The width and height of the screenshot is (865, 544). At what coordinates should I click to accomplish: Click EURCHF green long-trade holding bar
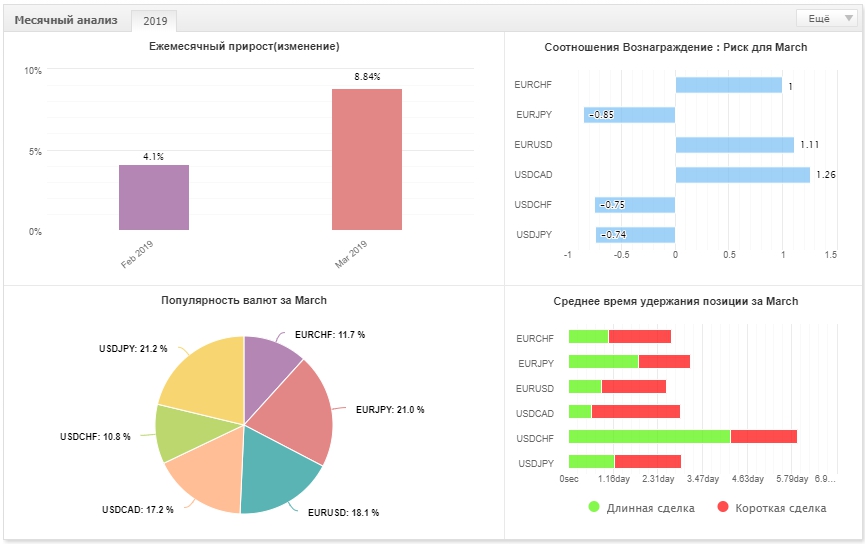588,337
